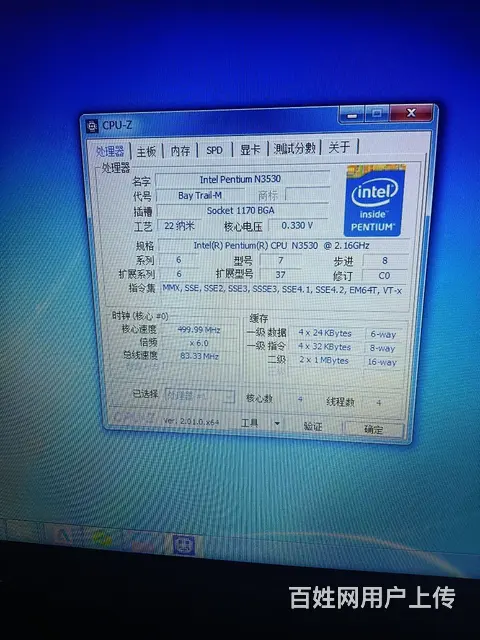Viewport: 480px width, 640px height.
Task: Click the Intel Inside Pentium logo
Action: pos(375,200)
